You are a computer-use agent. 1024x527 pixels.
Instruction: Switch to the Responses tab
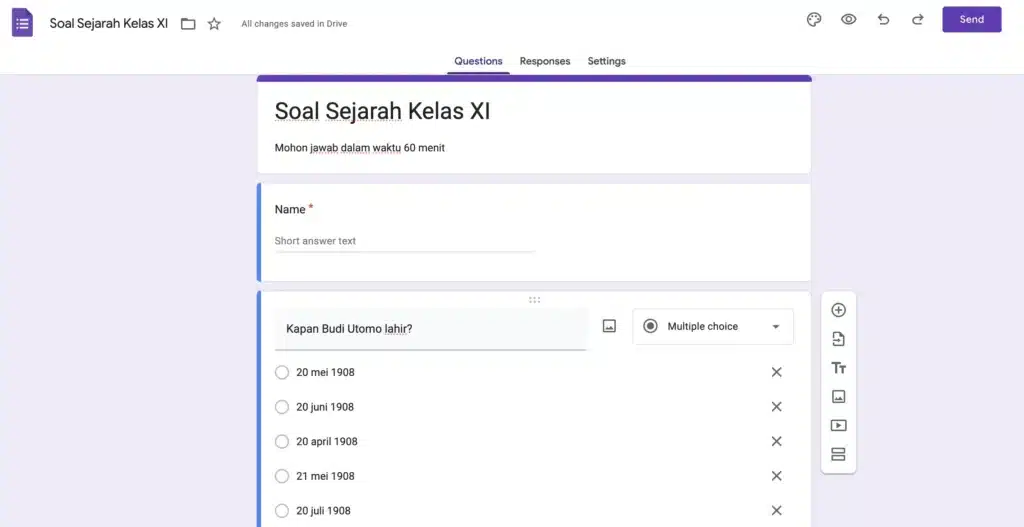tap(545, 61)
